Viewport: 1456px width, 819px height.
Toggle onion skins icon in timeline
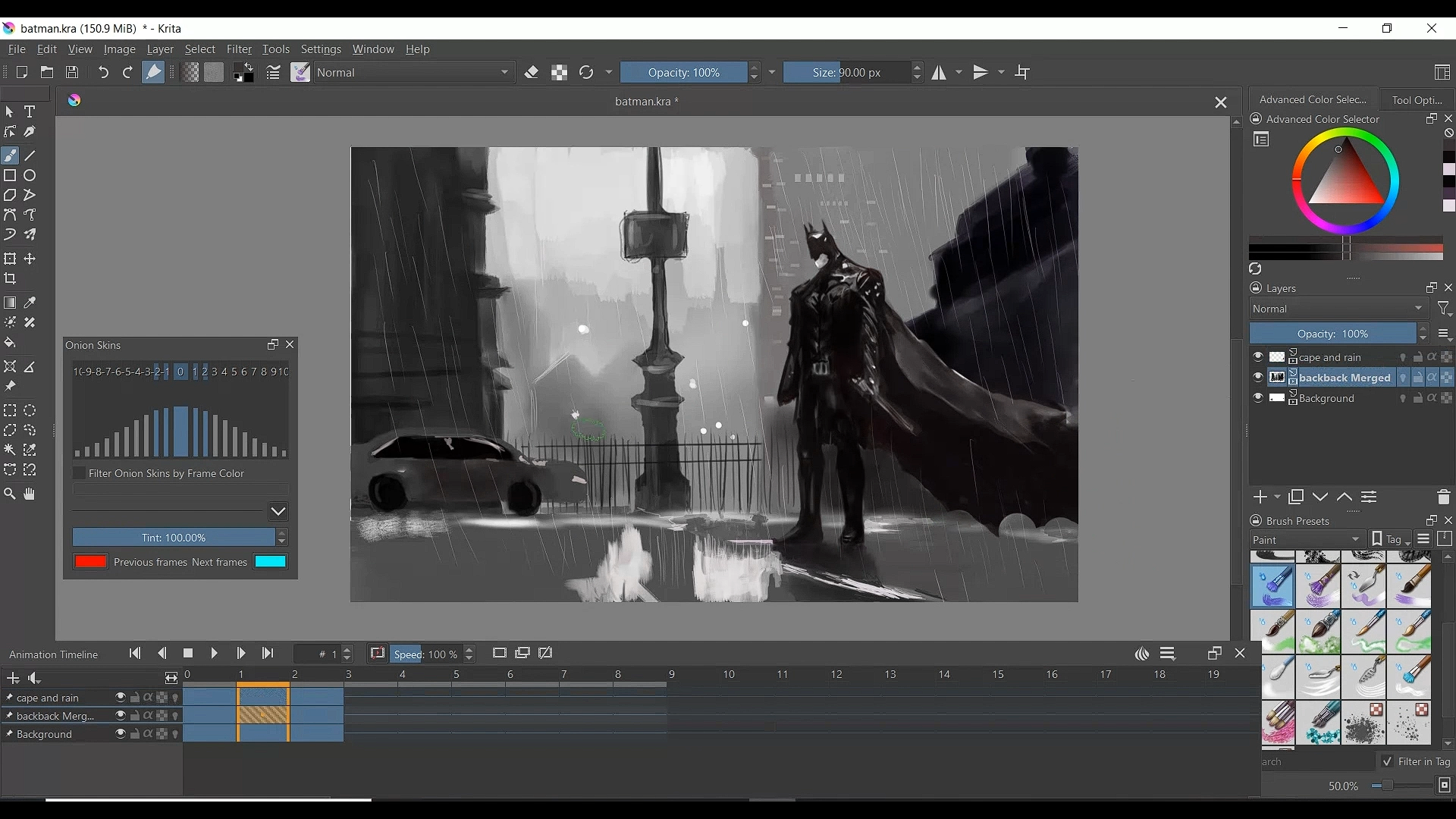click(1142, 654)
